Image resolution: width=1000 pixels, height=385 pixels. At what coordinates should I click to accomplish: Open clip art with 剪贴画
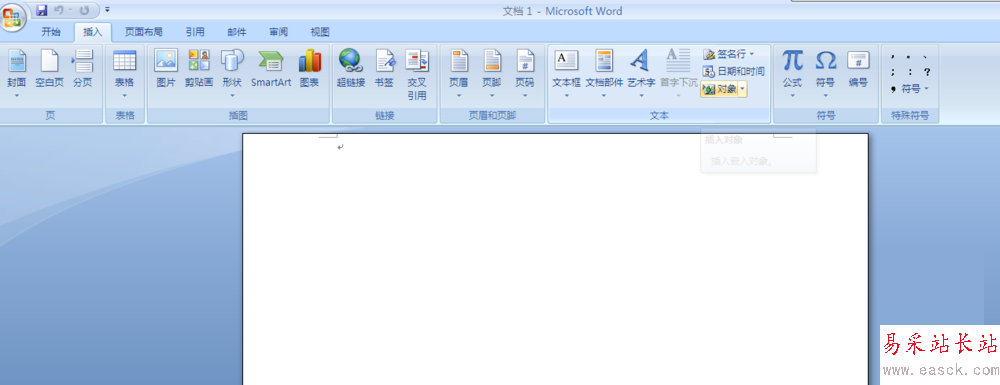pos(199,69)
